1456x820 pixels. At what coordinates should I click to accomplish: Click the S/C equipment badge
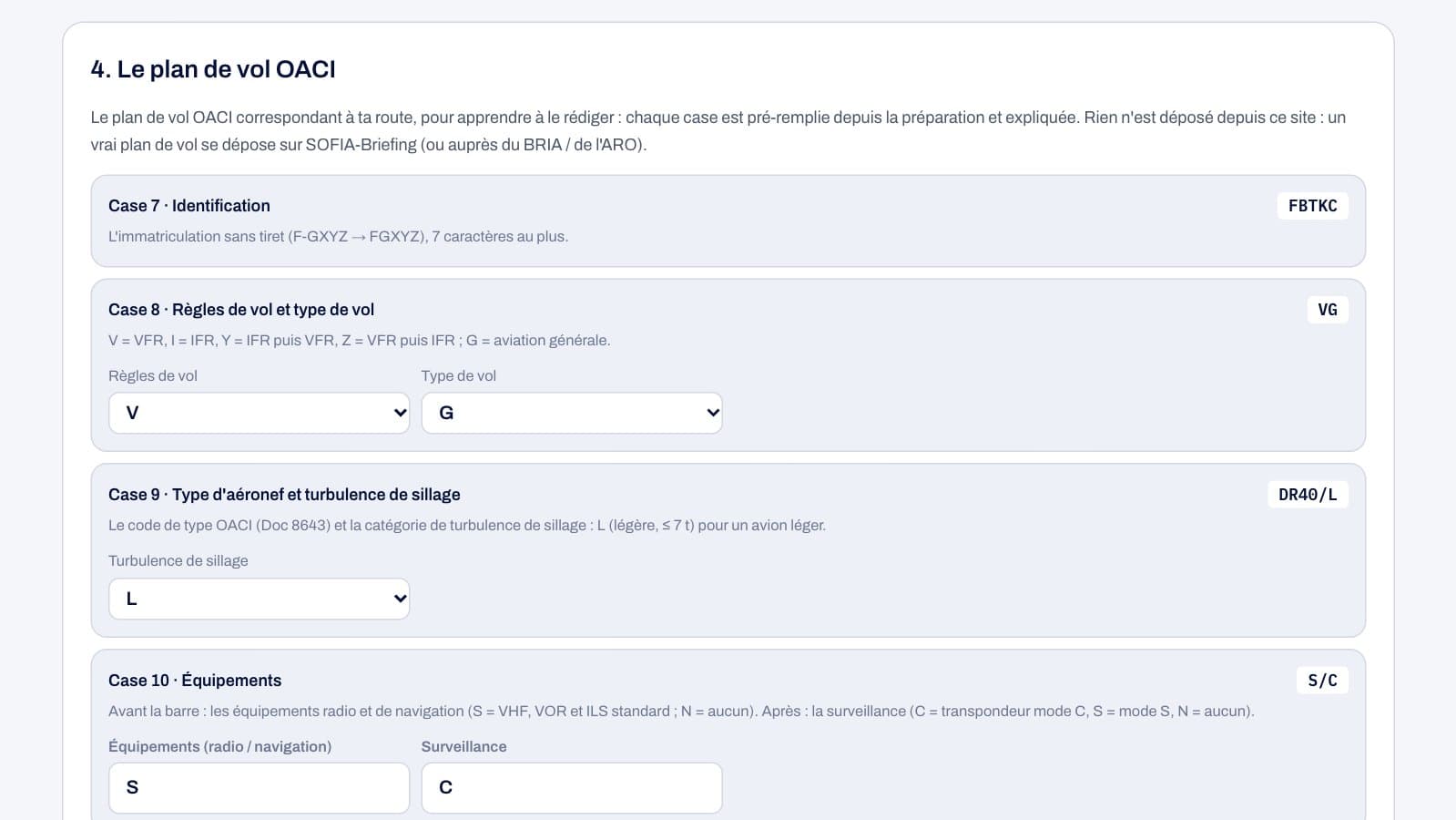(1322, 681)
